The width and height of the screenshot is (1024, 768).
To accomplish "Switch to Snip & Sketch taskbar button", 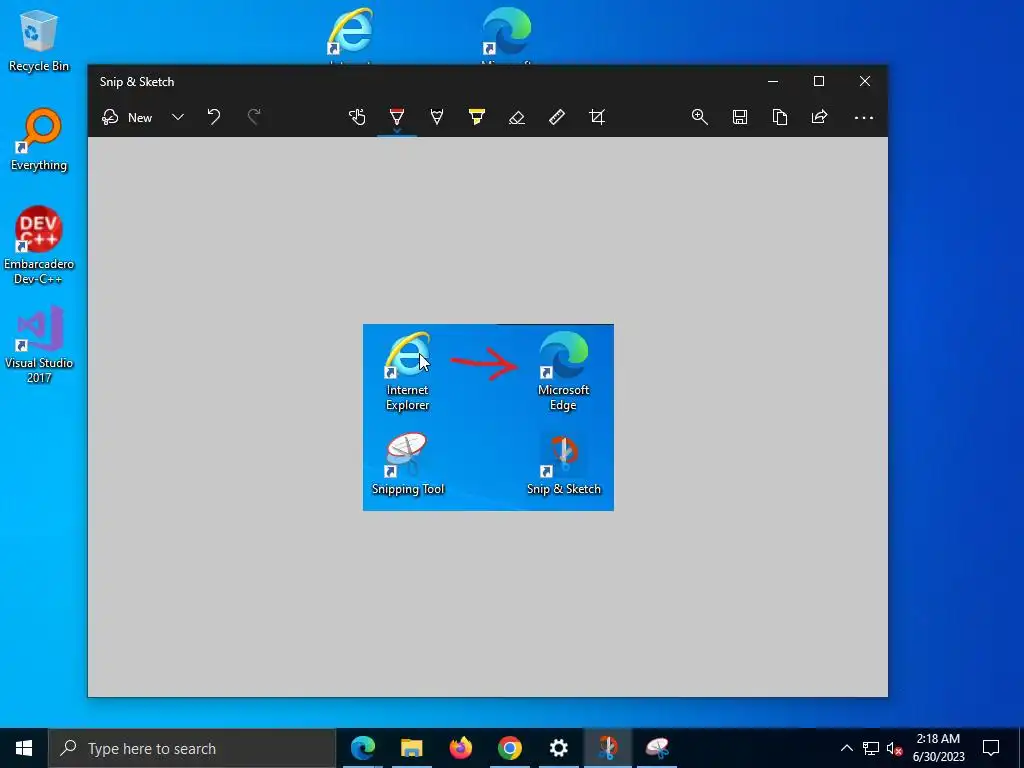I will 607,748.
